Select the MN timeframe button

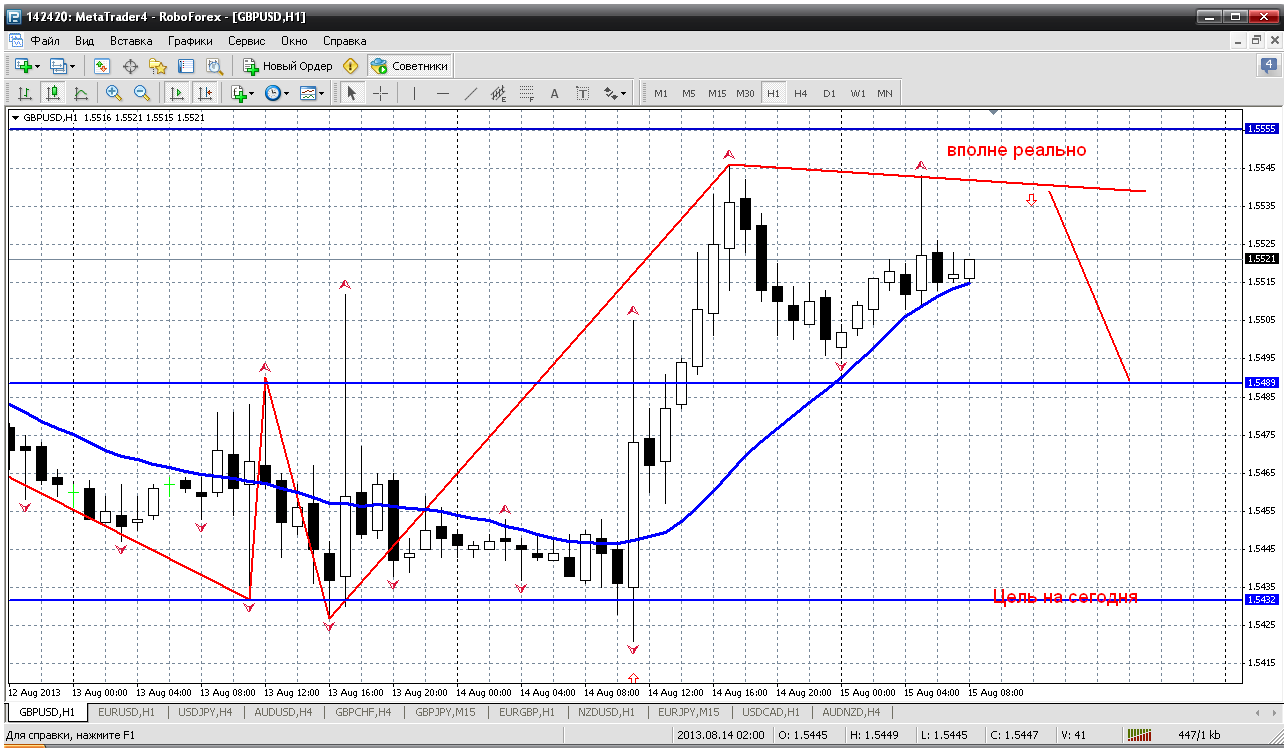[885, 93]
